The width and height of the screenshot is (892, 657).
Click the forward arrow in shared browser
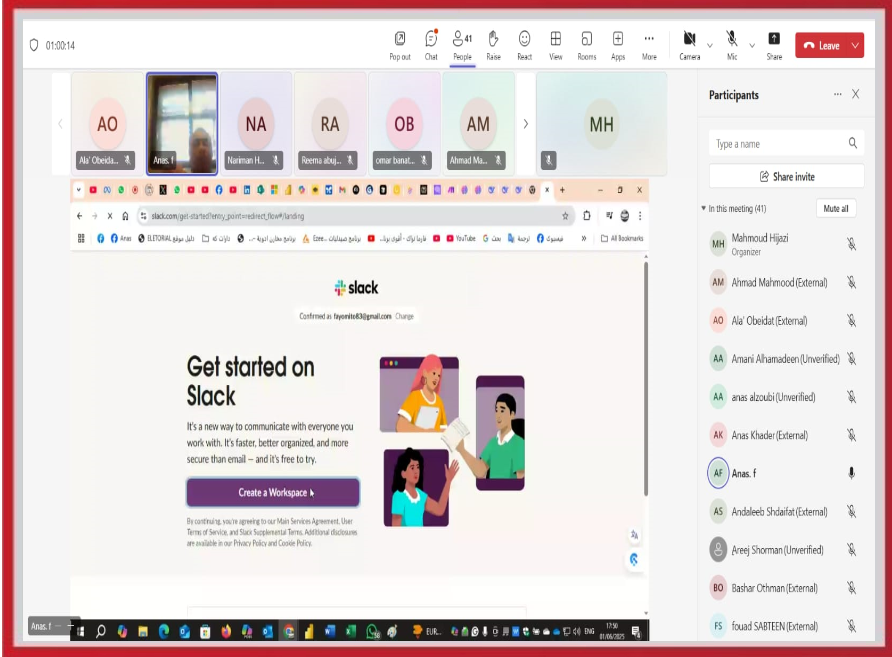[x=94, y=216]
